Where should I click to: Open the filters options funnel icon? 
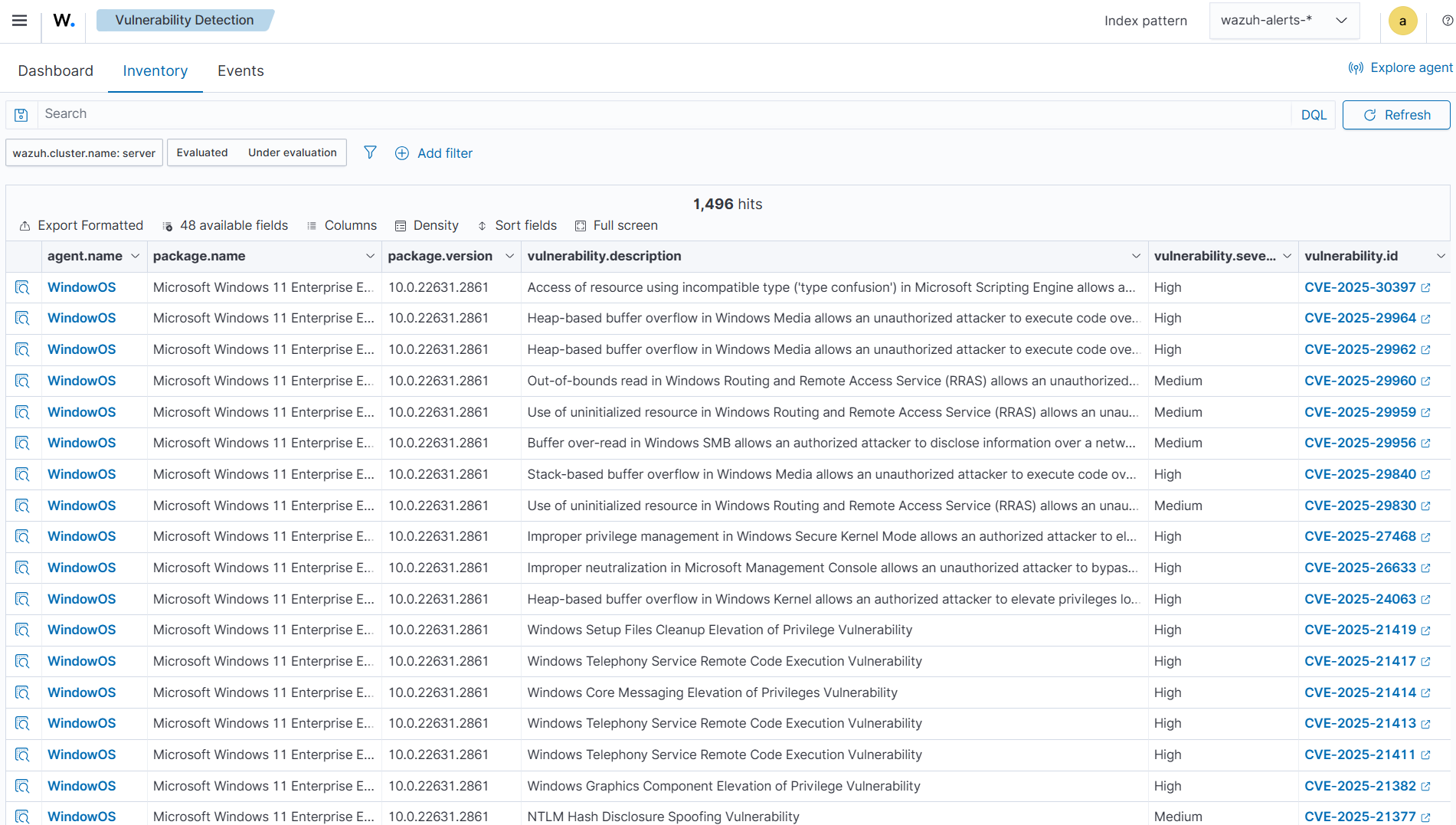370,152
